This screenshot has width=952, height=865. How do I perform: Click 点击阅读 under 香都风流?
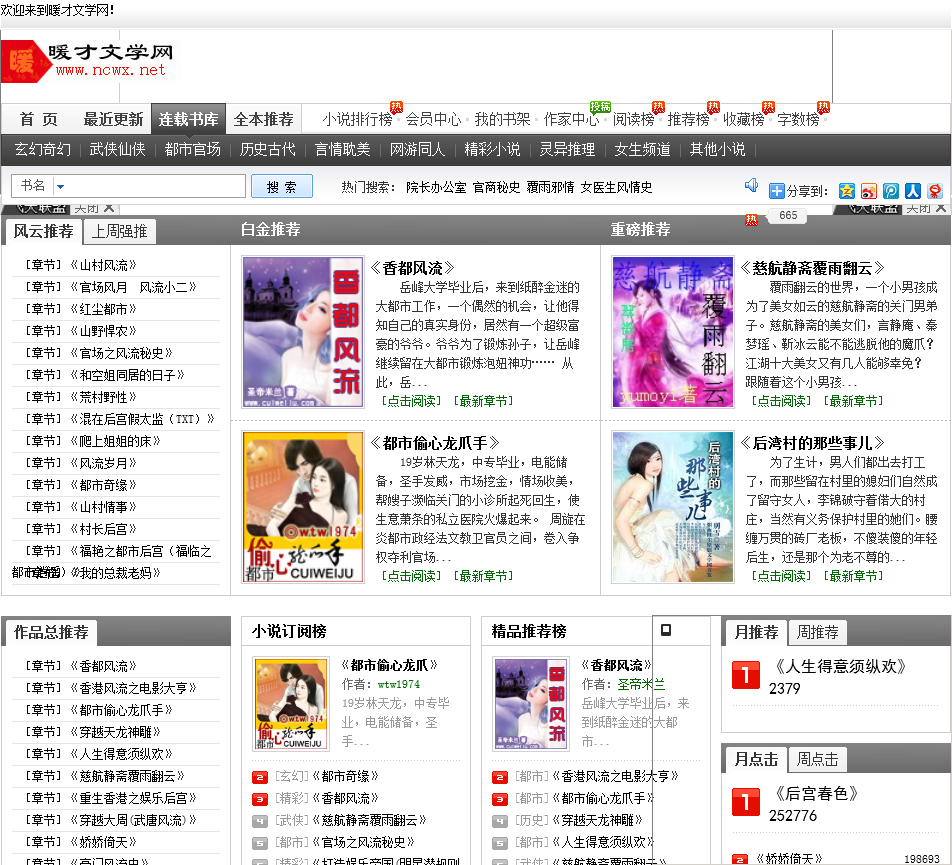pyautogui.click(x=411, y=401)
